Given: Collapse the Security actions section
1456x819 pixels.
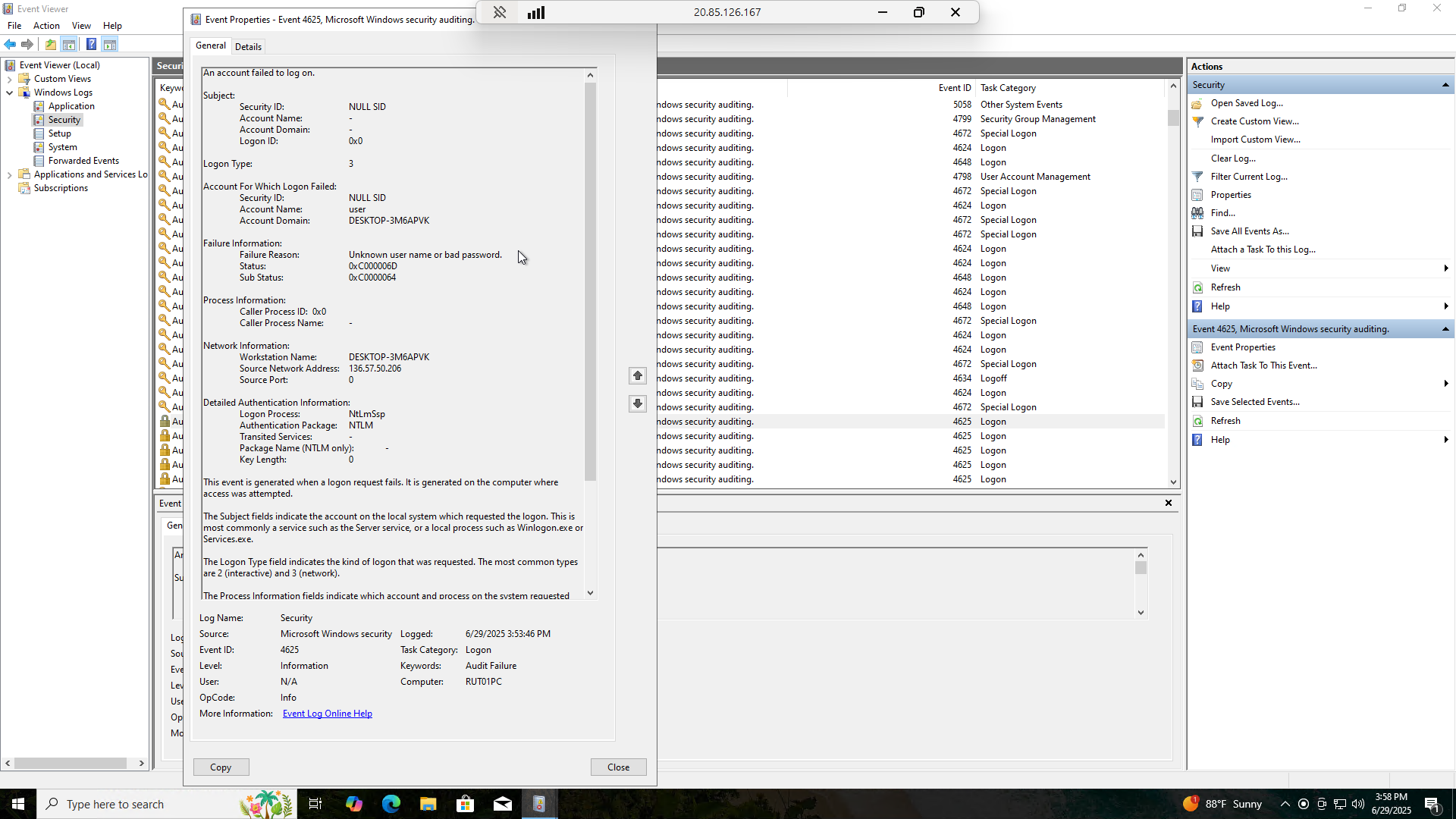Looking at the screenshot, I should click(1445, 85).
